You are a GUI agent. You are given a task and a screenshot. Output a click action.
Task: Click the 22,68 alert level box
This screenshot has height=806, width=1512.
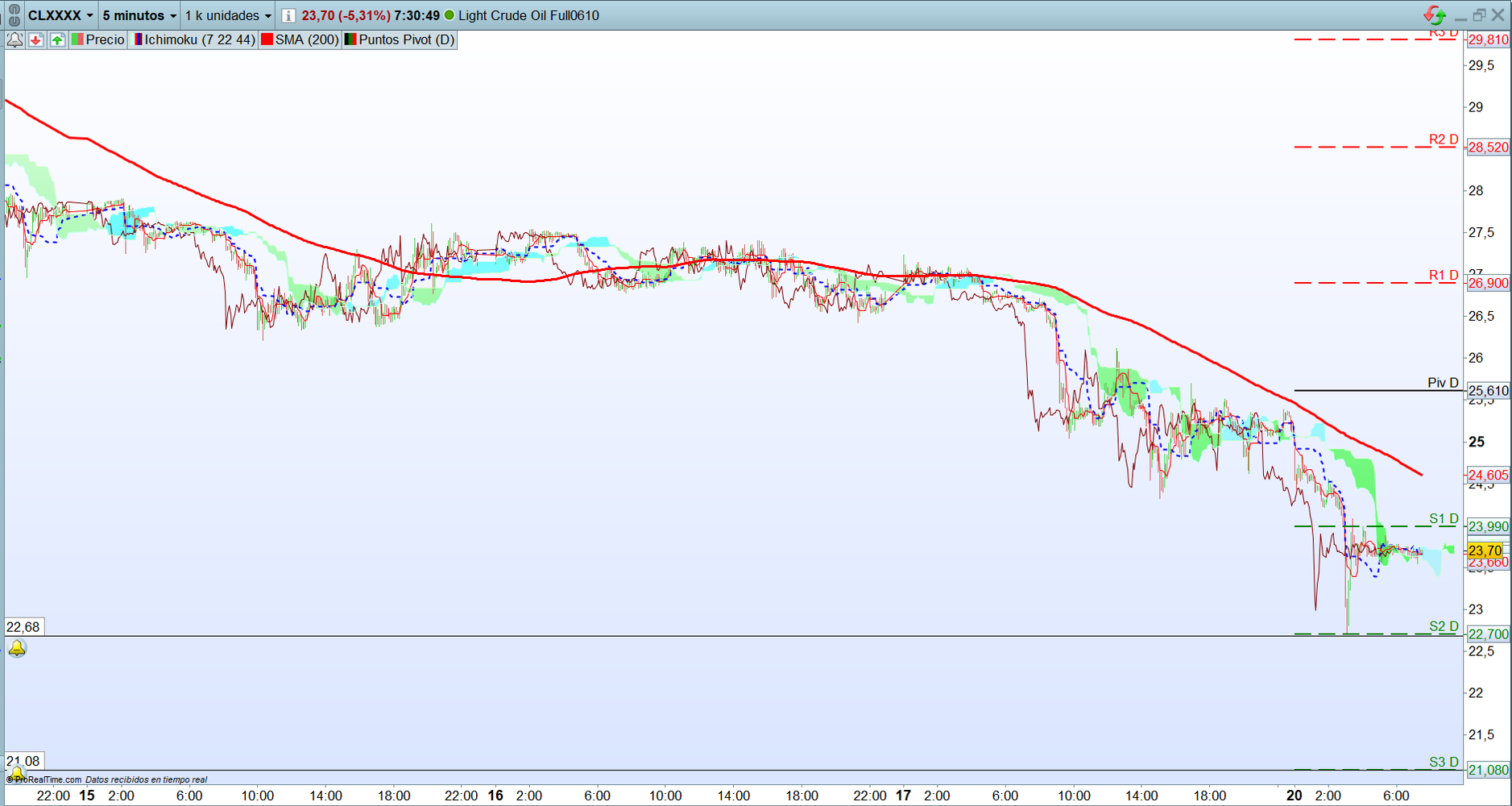pos(23,627)
